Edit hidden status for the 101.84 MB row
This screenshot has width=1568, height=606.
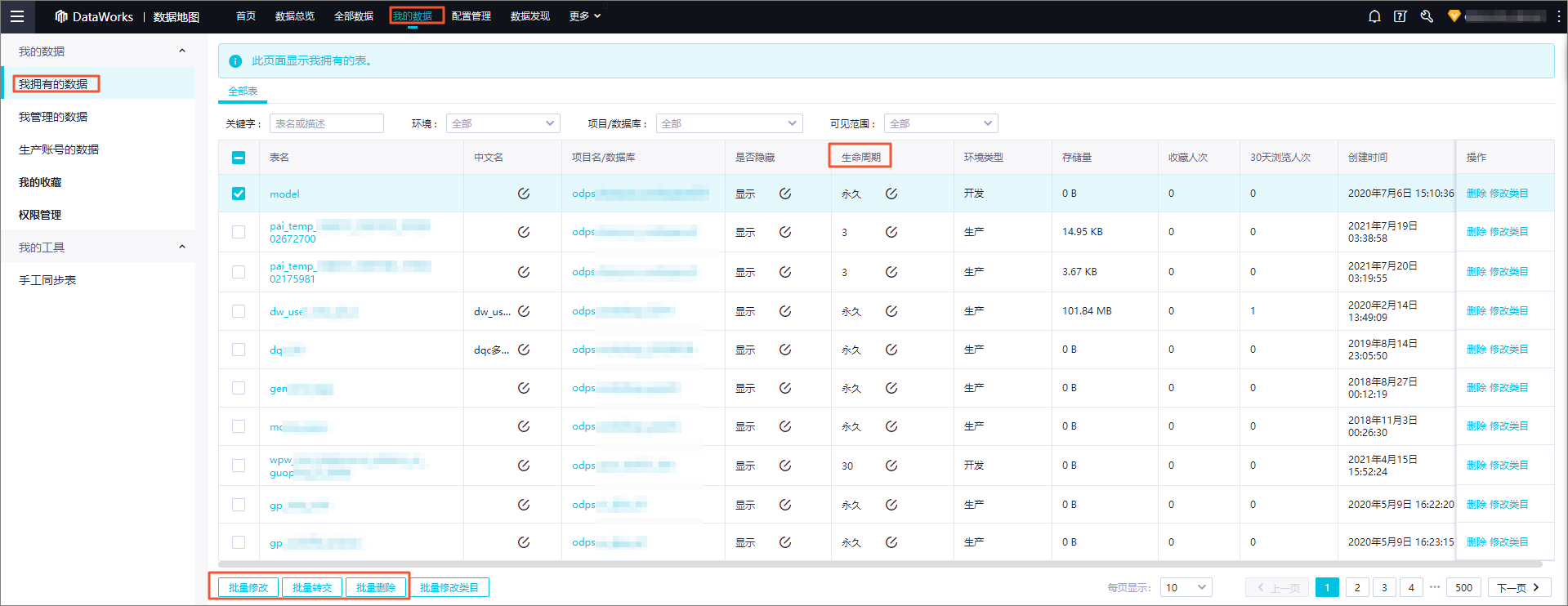click(x=785, y=311)
